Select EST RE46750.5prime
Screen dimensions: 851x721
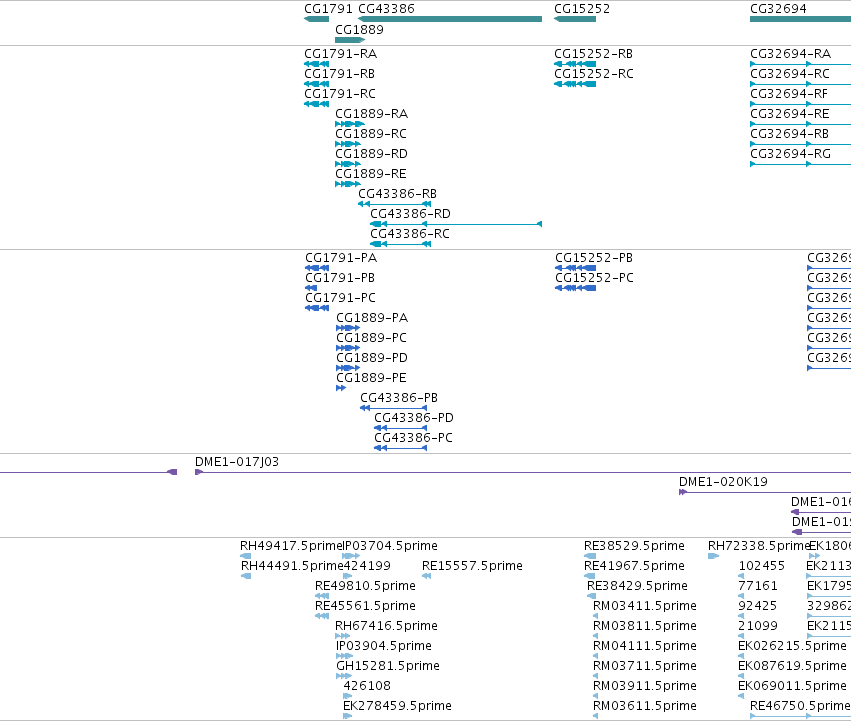[800, 706]
